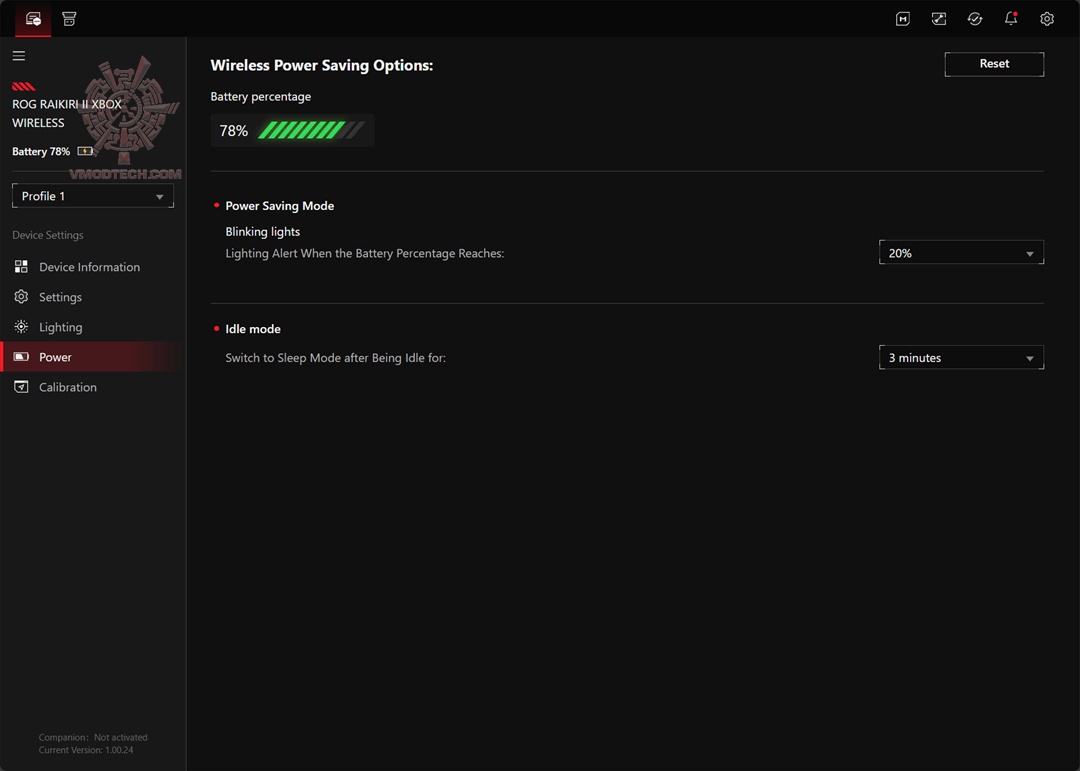Image resolution: width=1080 pixels, height=771 pixels.
Task: Open the settings gear in top-right
Action: pyautogui.click(x=1047, y=19)
